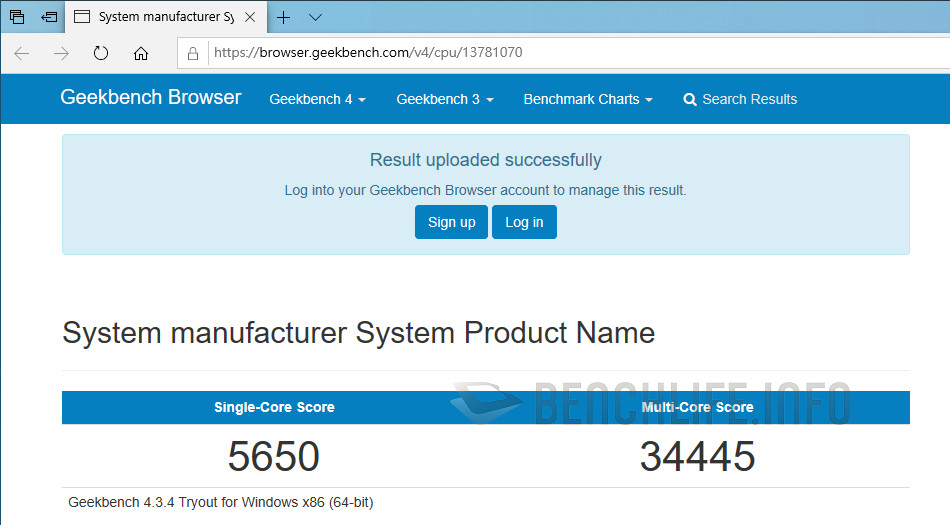Click the browser forward arrow
Image resolution: width=950 pixels, height=525 pixels.
(x=61, y=53)
